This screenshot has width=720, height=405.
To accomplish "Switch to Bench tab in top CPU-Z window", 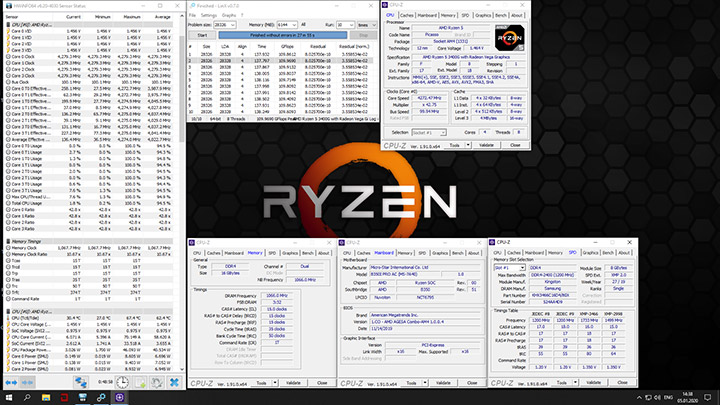I will [x=501, y=15].
